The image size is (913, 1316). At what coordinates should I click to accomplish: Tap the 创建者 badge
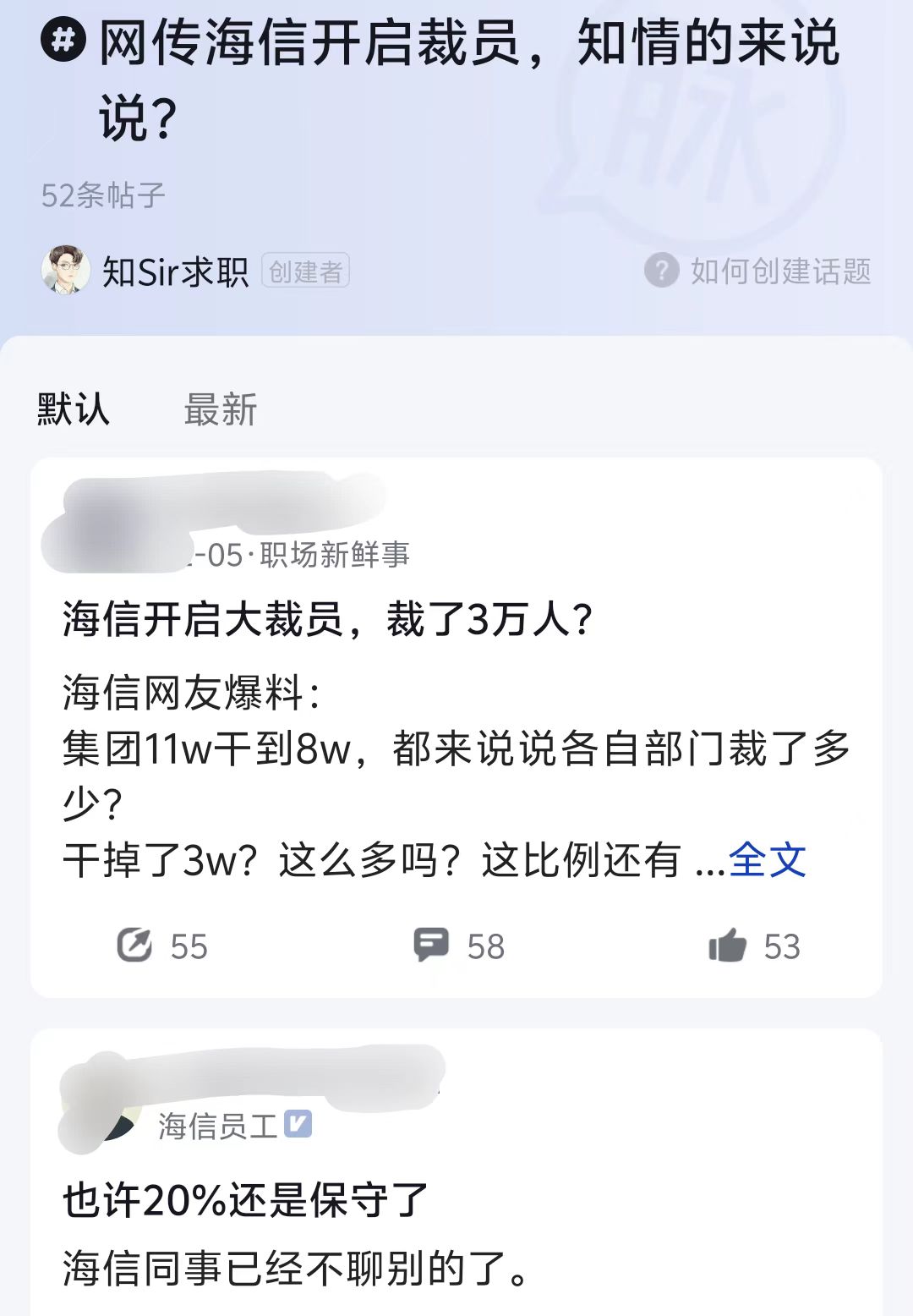coord(305,271)
